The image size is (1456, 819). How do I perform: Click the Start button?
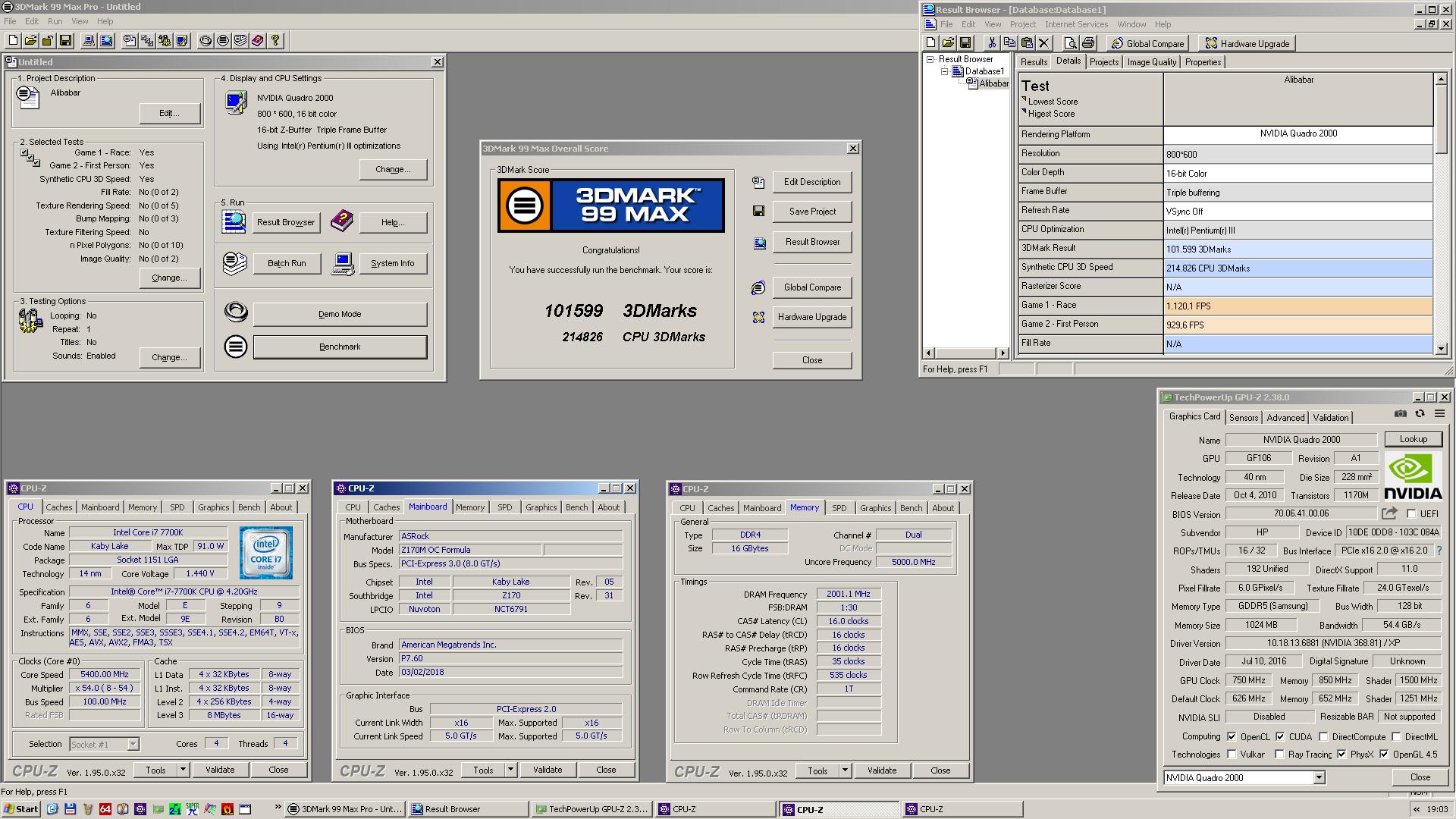20,809
